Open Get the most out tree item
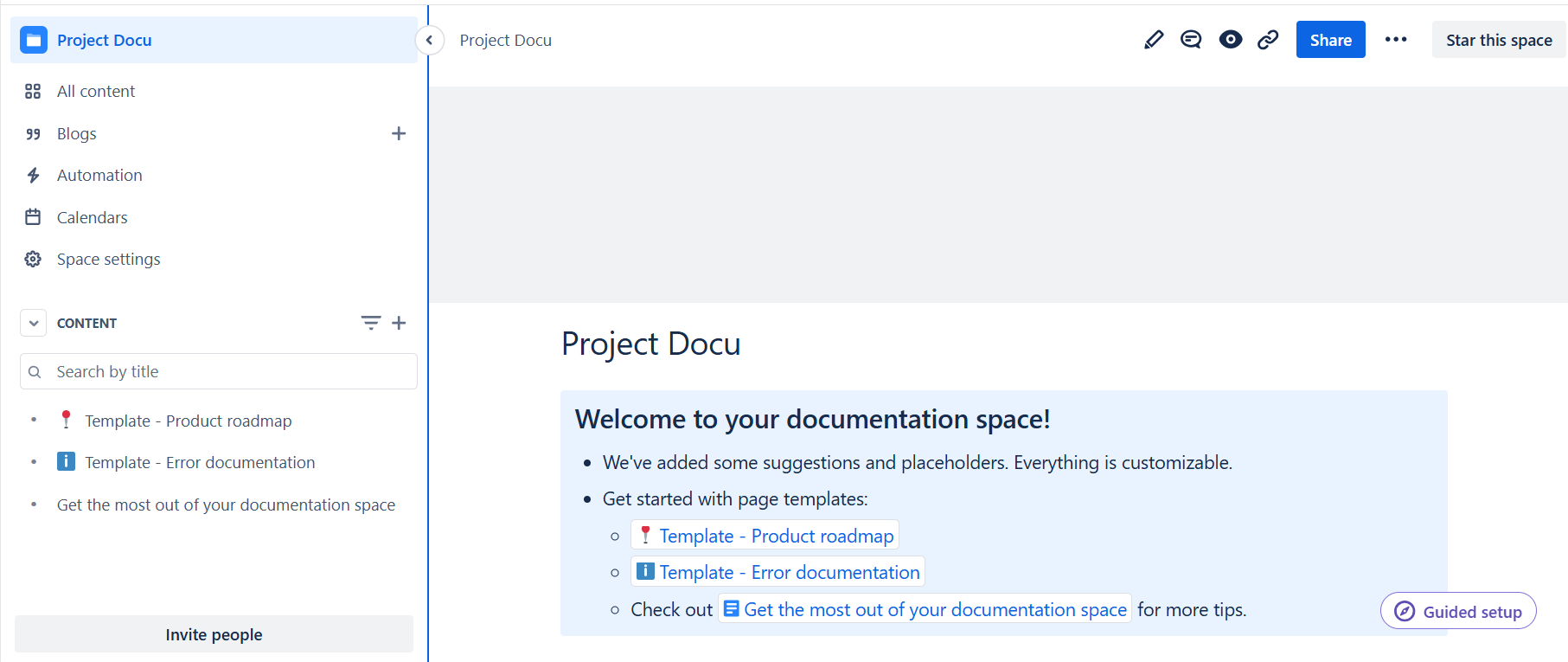Viewport: 1568px width, 662px height. [x=226, y=505]
